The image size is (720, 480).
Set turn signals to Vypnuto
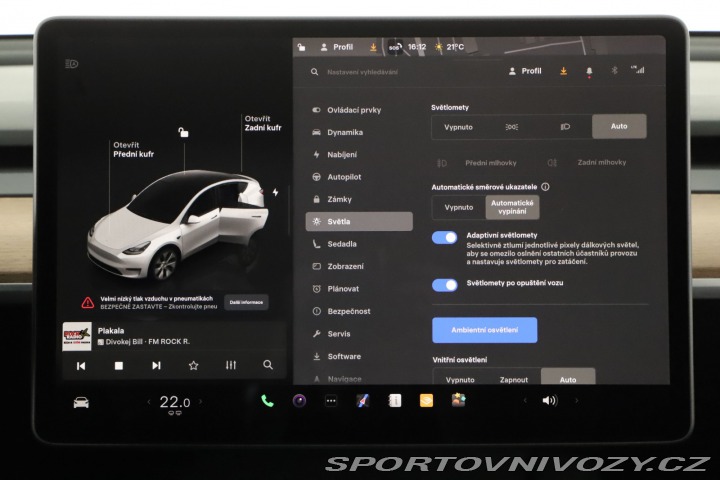459,208
